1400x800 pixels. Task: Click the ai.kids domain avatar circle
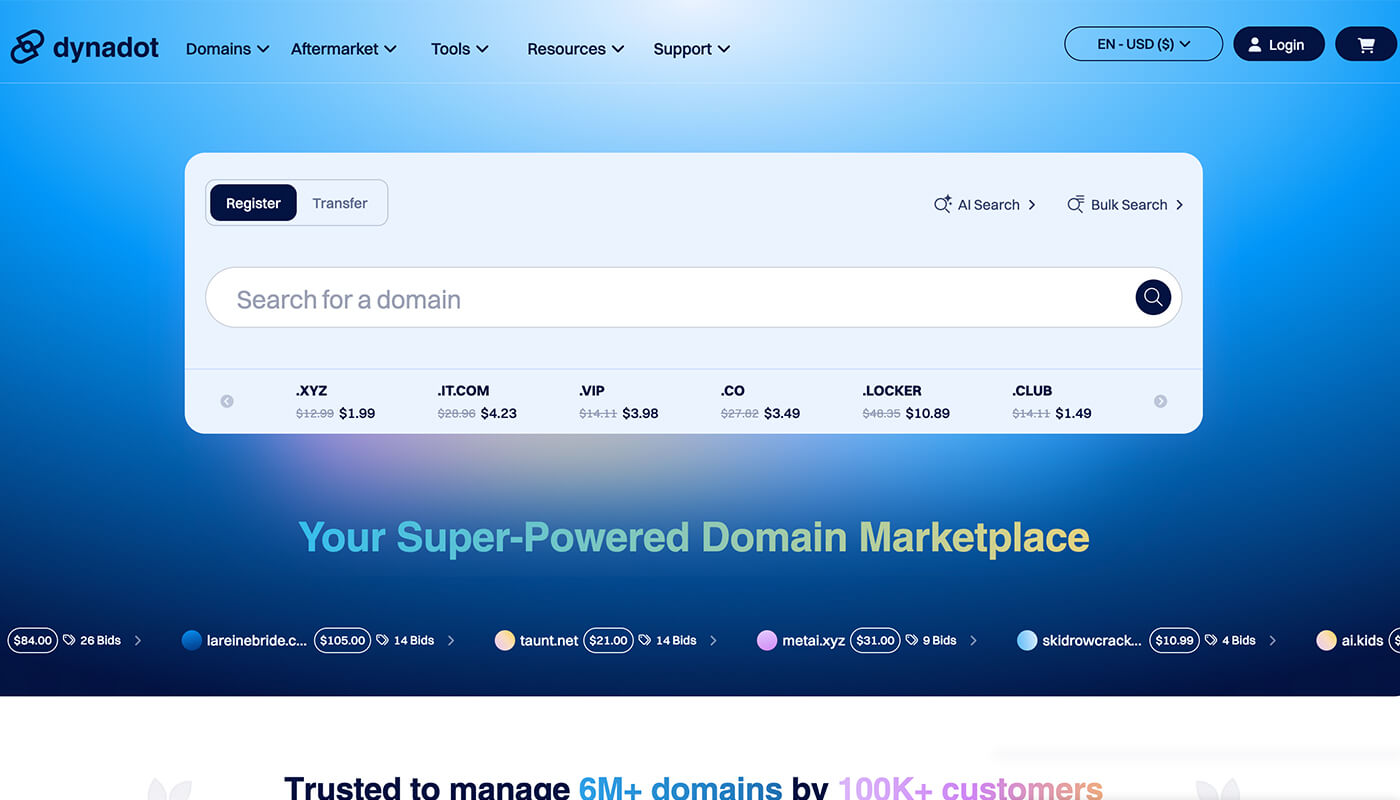[1326, 640]
